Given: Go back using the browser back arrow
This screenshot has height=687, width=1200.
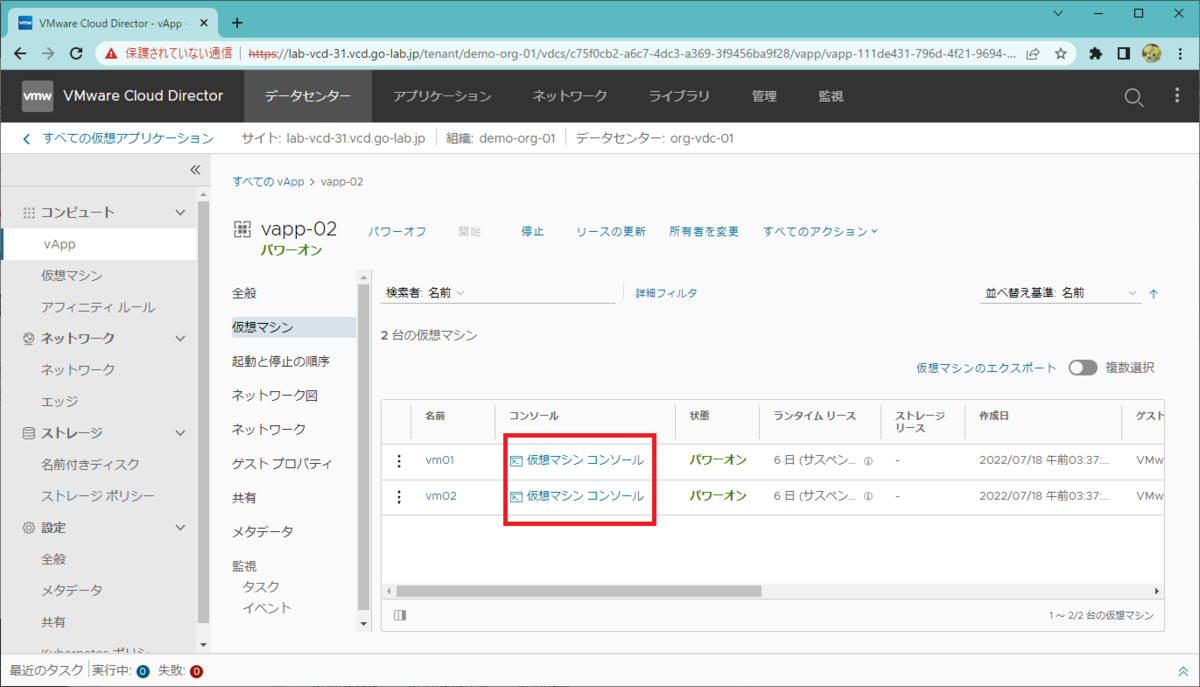Looking at the screenshot, I should [21, 53].
